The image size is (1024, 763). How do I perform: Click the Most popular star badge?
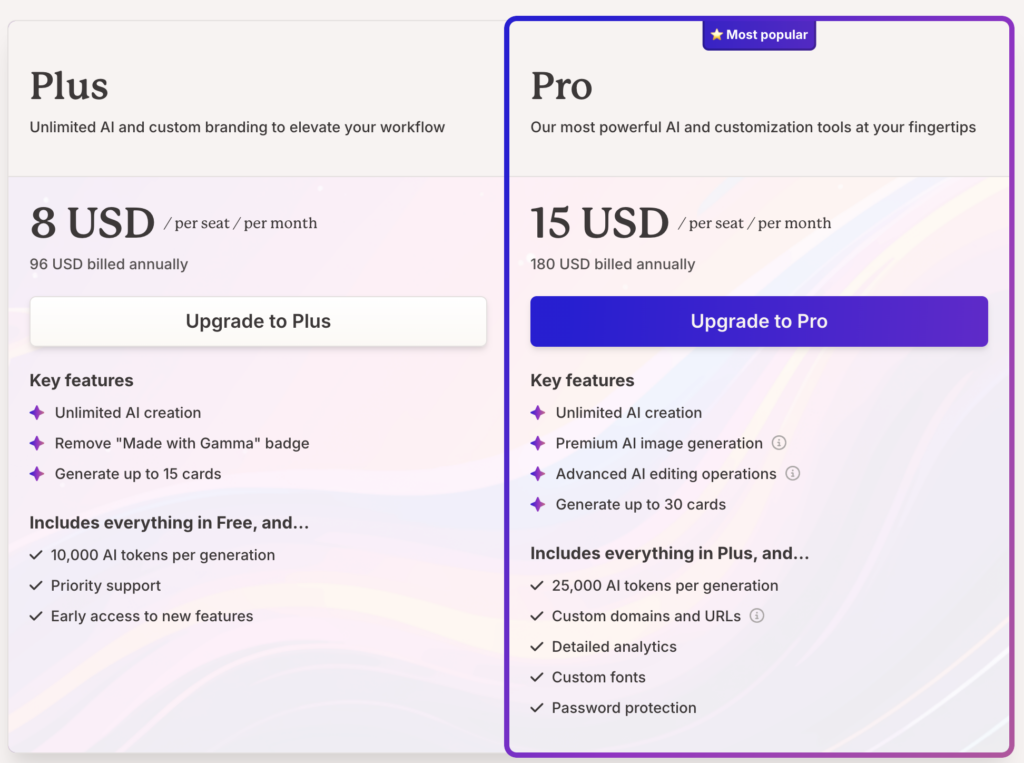tap(759, 35)
